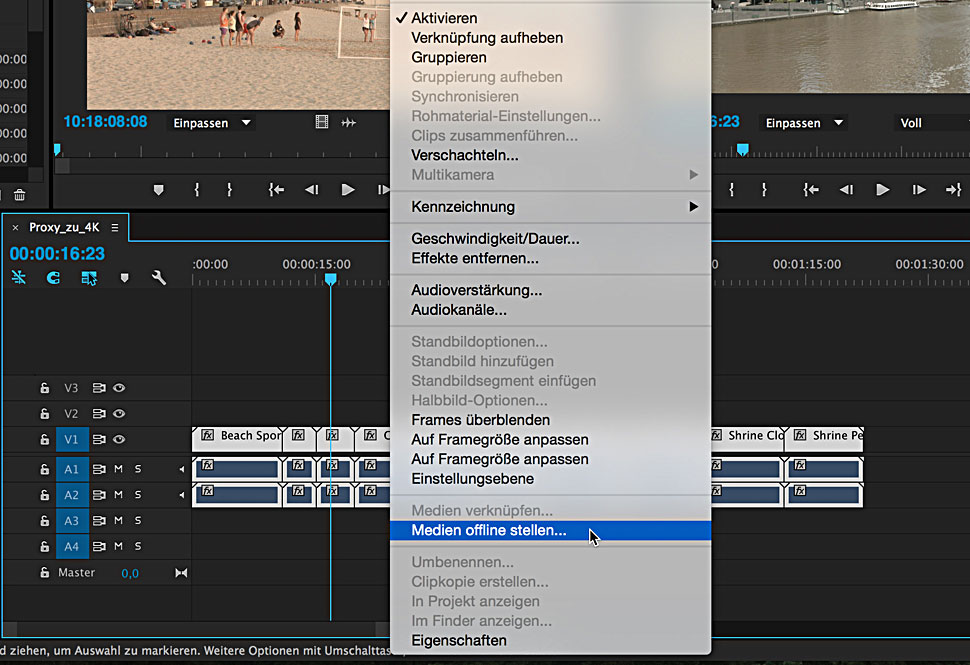Step back one frame in source monitor

point(312,190)
